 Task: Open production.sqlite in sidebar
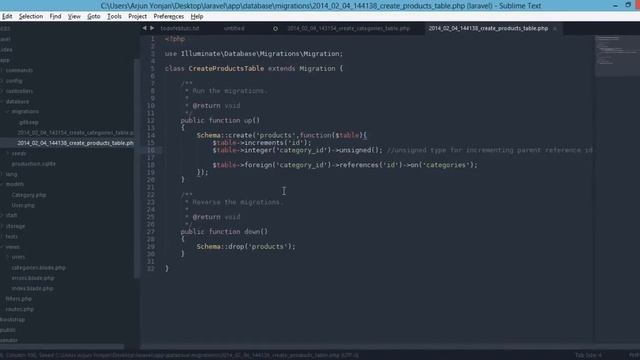[x=33, y=164]
